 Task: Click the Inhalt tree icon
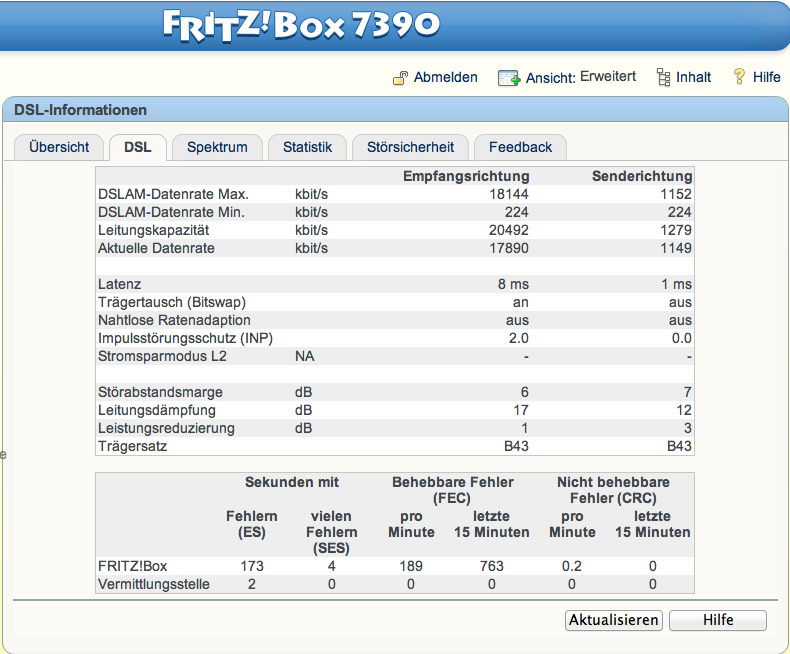[664, 77]
